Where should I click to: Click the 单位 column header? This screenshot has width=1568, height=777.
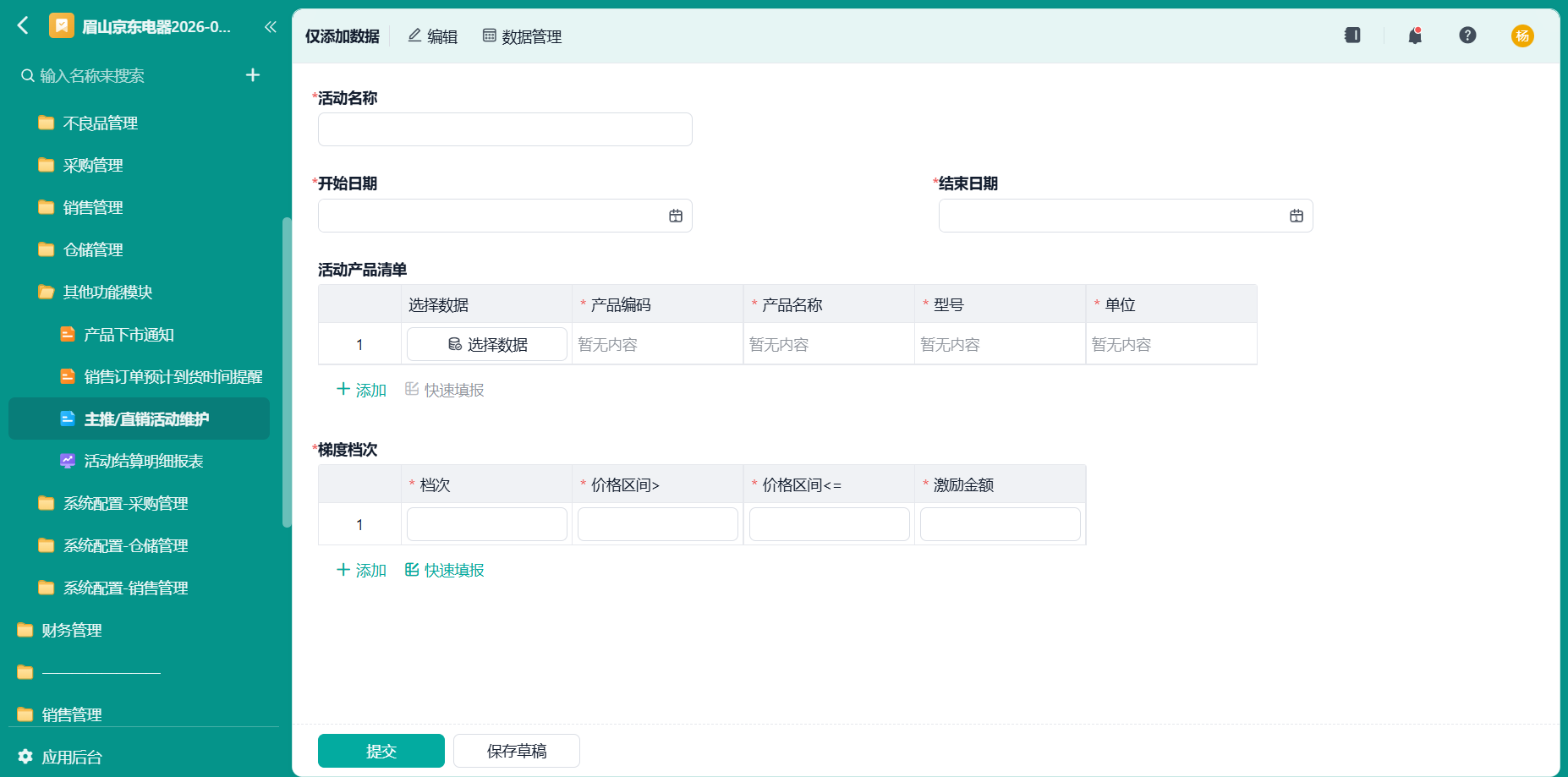1171,304
